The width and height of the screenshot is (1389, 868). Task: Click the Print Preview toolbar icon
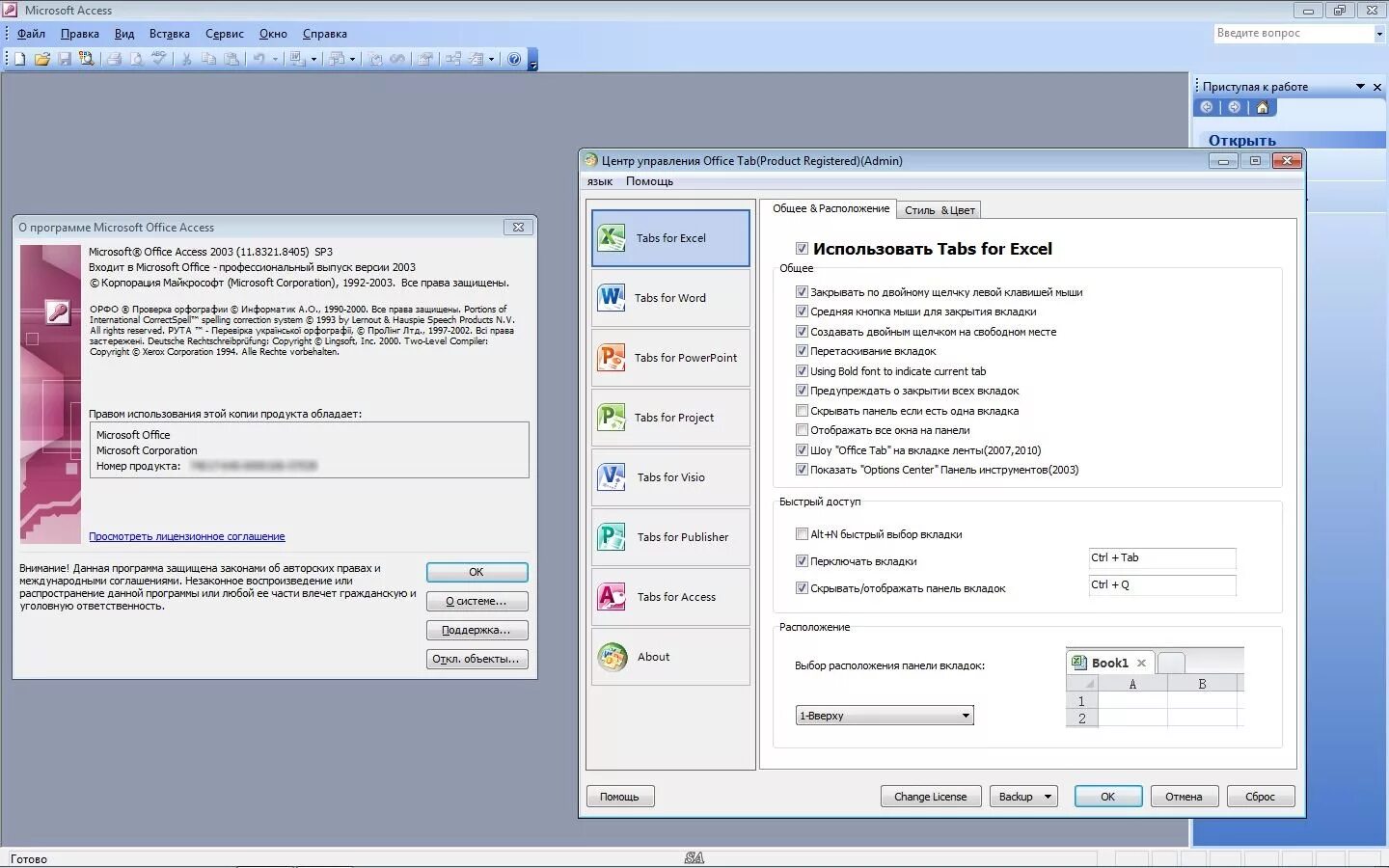[x=137, y=59]
